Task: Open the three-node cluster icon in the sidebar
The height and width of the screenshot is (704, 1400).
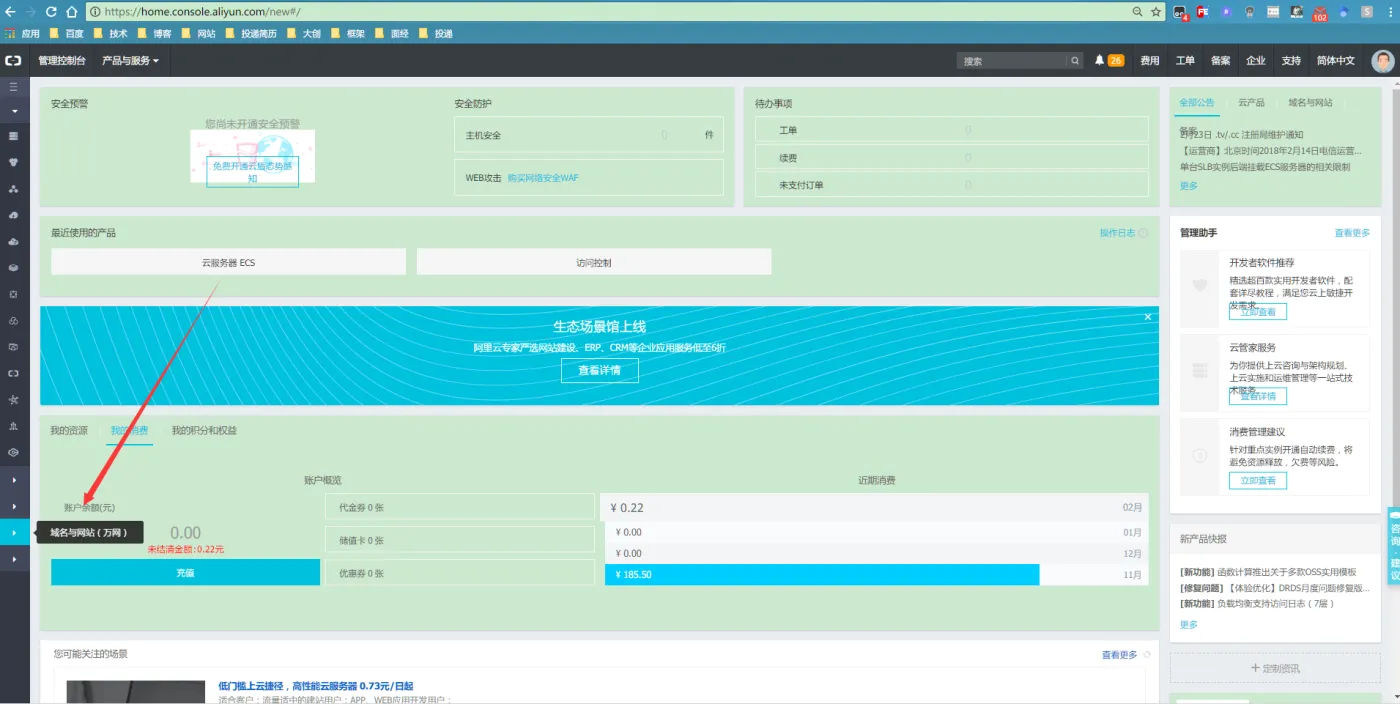Action: click(x=14, y=188)
